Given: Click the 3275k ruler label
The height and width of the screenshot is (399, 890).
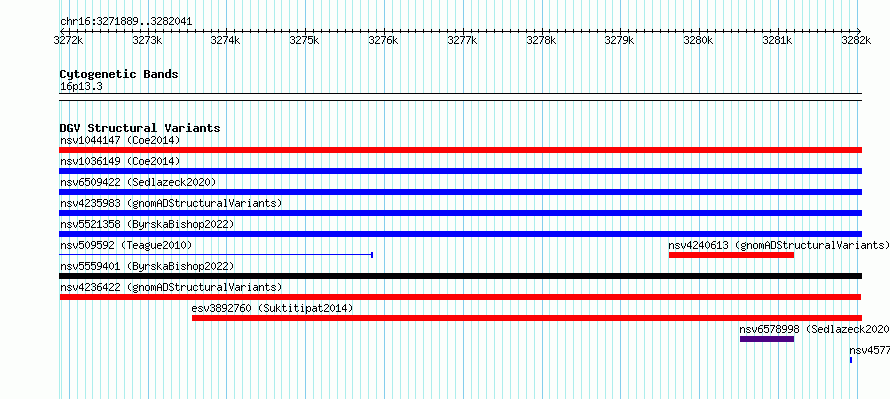Looking at the screenshot, I should pos(305,40).
